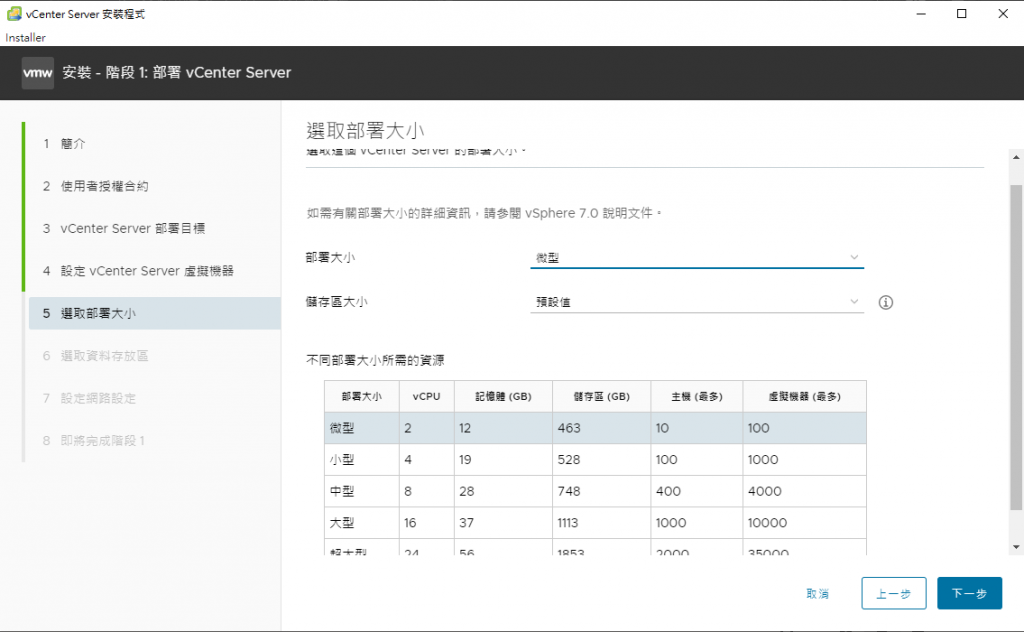Close the installer window
Viewport: 1024px width, 632px height.
[x=1003, y=14]
